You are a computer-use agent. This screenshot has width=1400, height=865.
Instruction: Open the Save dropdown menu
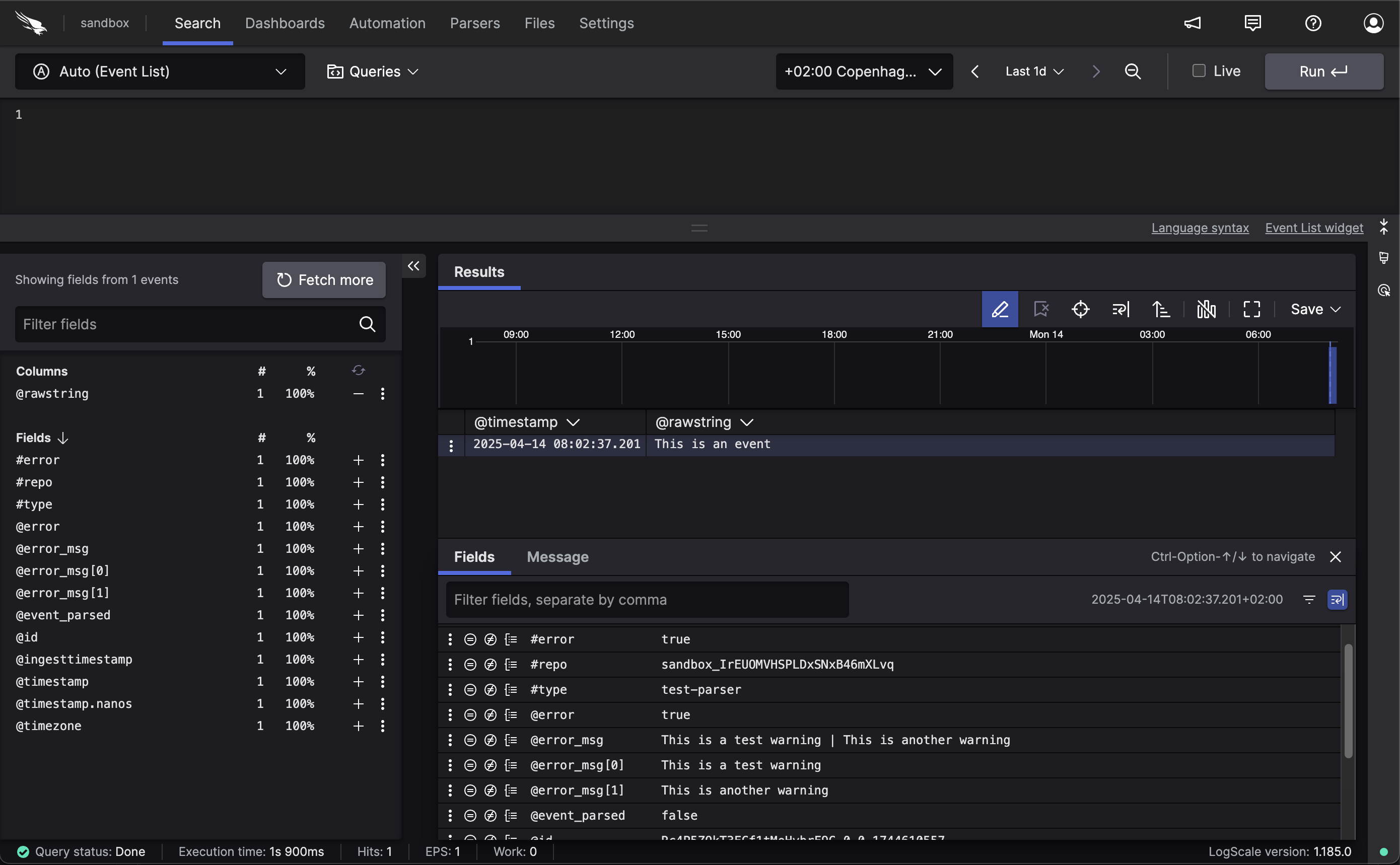tap(1315, 310)
